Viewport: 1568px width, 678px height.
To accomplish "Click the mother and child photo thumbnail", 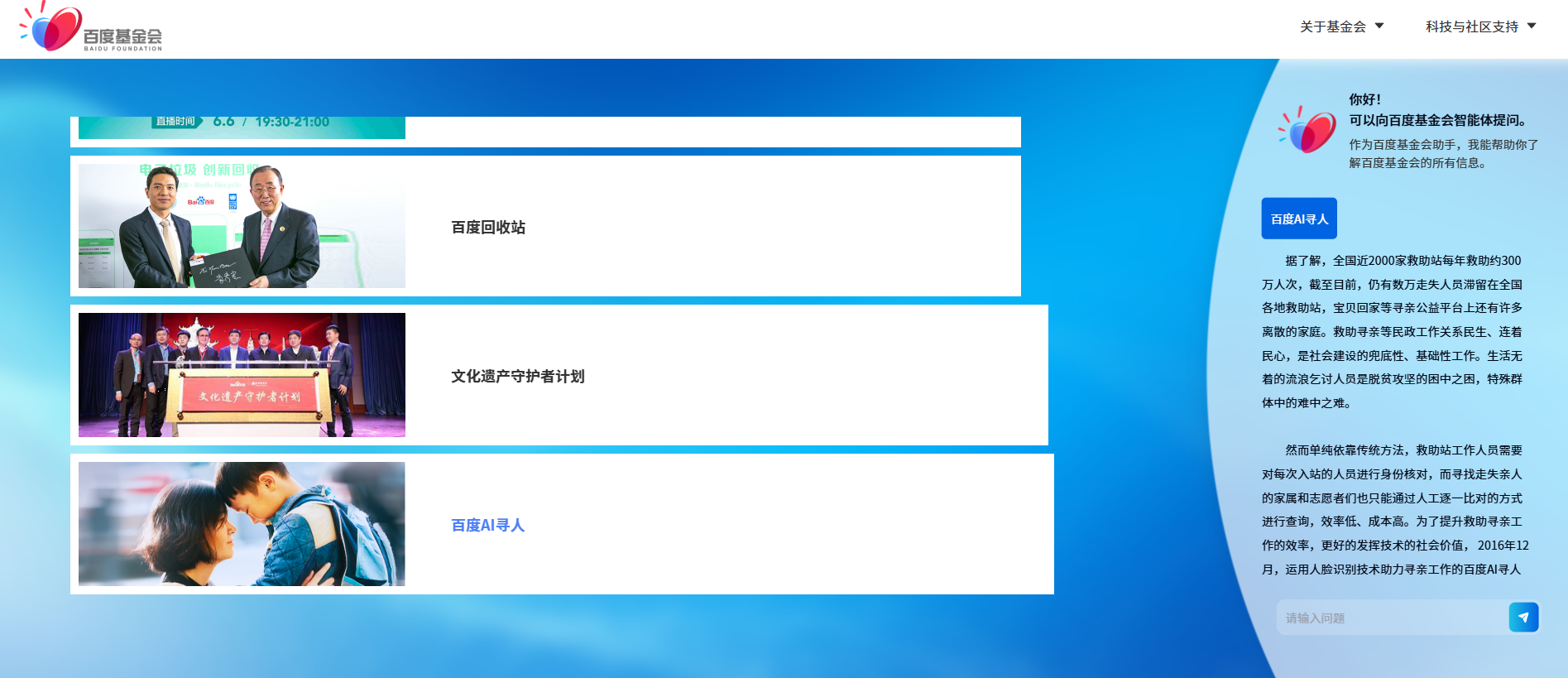I will [x=242, y=524].
